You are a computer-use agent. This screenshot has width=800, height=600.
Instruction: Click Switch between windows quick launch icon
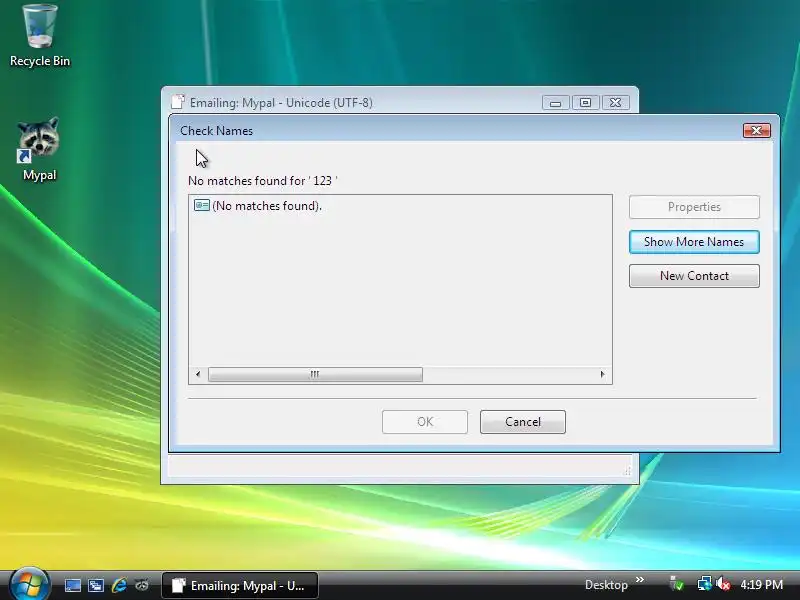pyautogui.click(x=96, y=585)
